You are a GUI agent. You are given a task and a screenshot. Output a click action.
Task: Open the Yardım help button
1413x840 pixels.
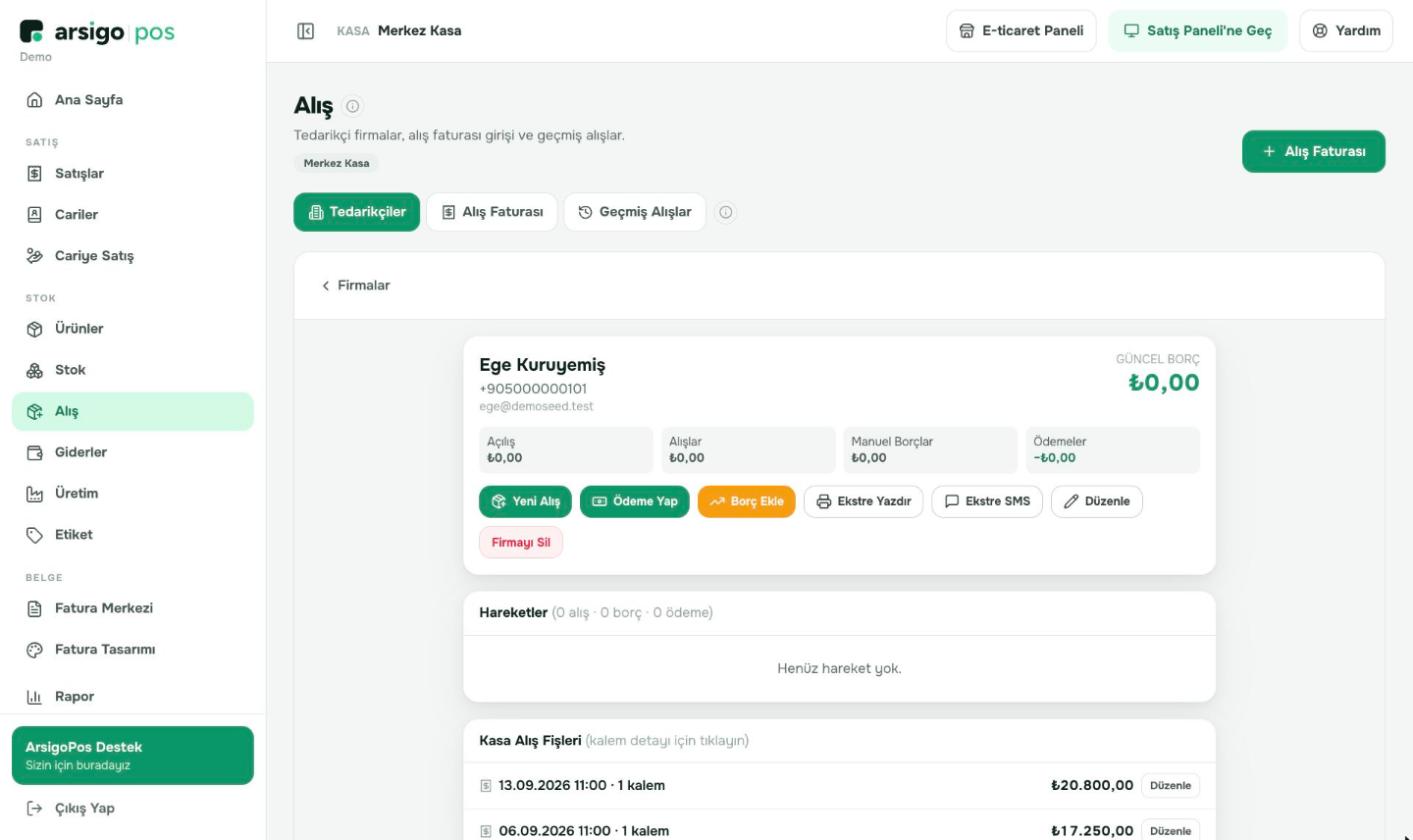(1346, 31)
